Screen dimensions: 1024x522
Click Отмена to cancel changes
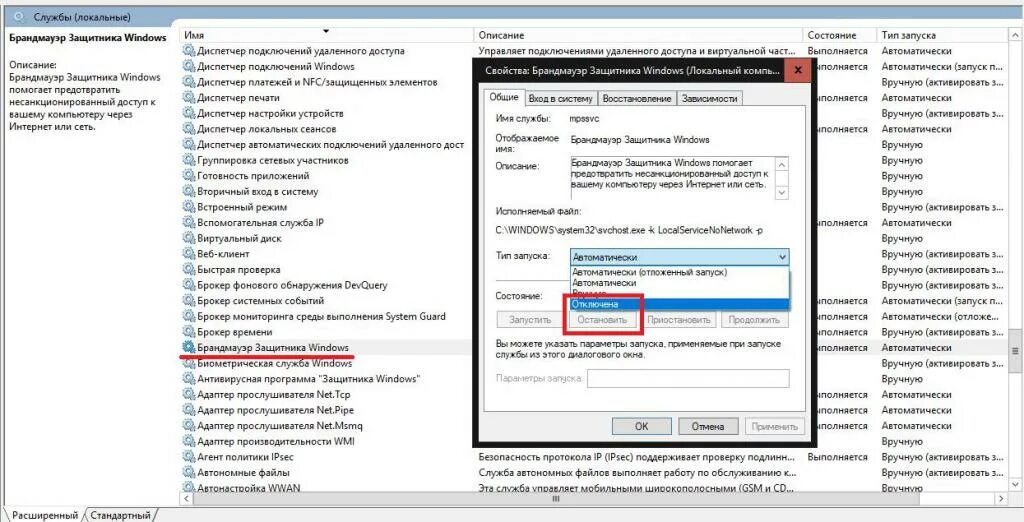pos(709,427)
